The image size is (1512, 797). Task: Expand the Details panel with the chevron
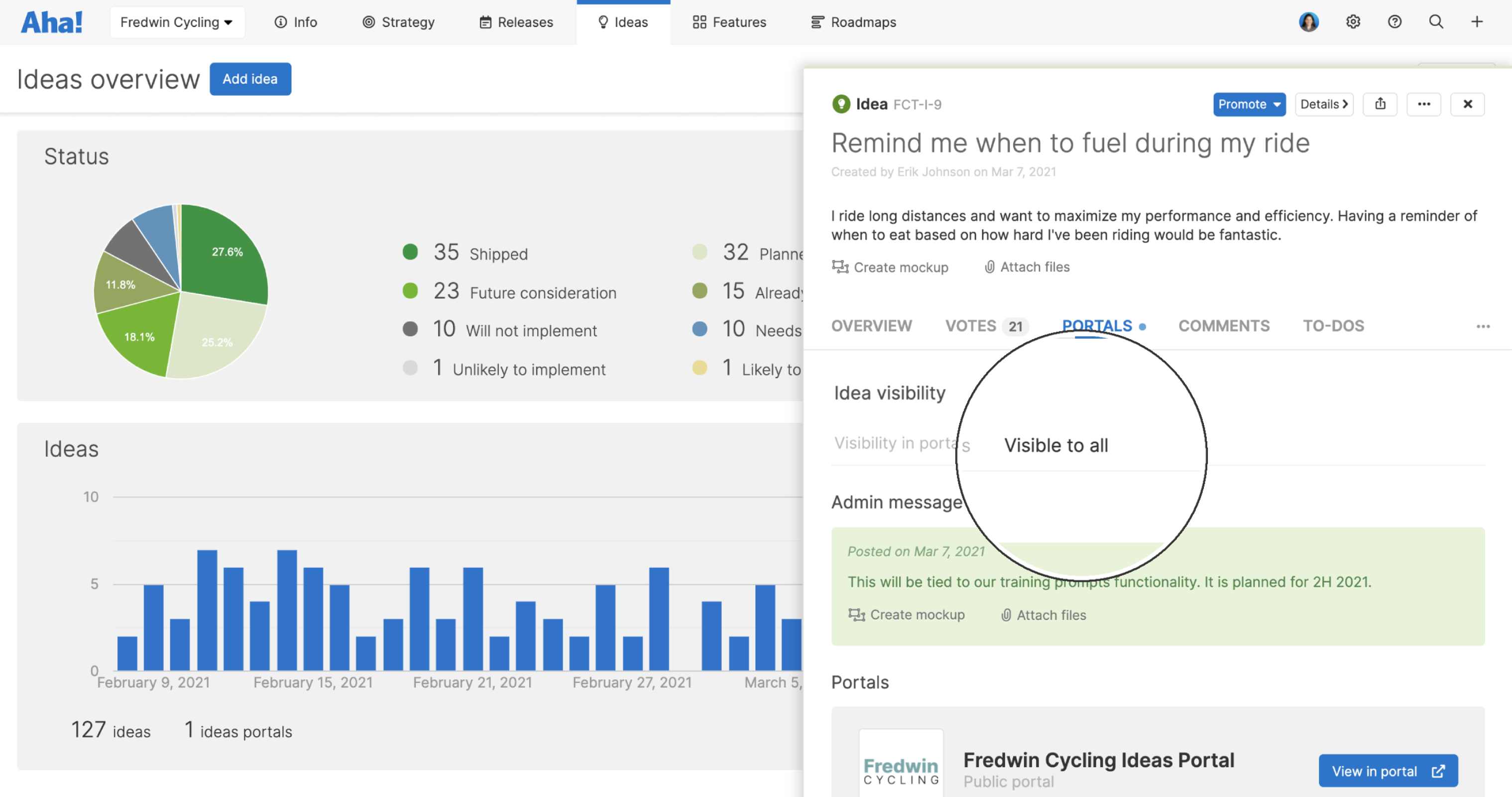[1324, 104]
